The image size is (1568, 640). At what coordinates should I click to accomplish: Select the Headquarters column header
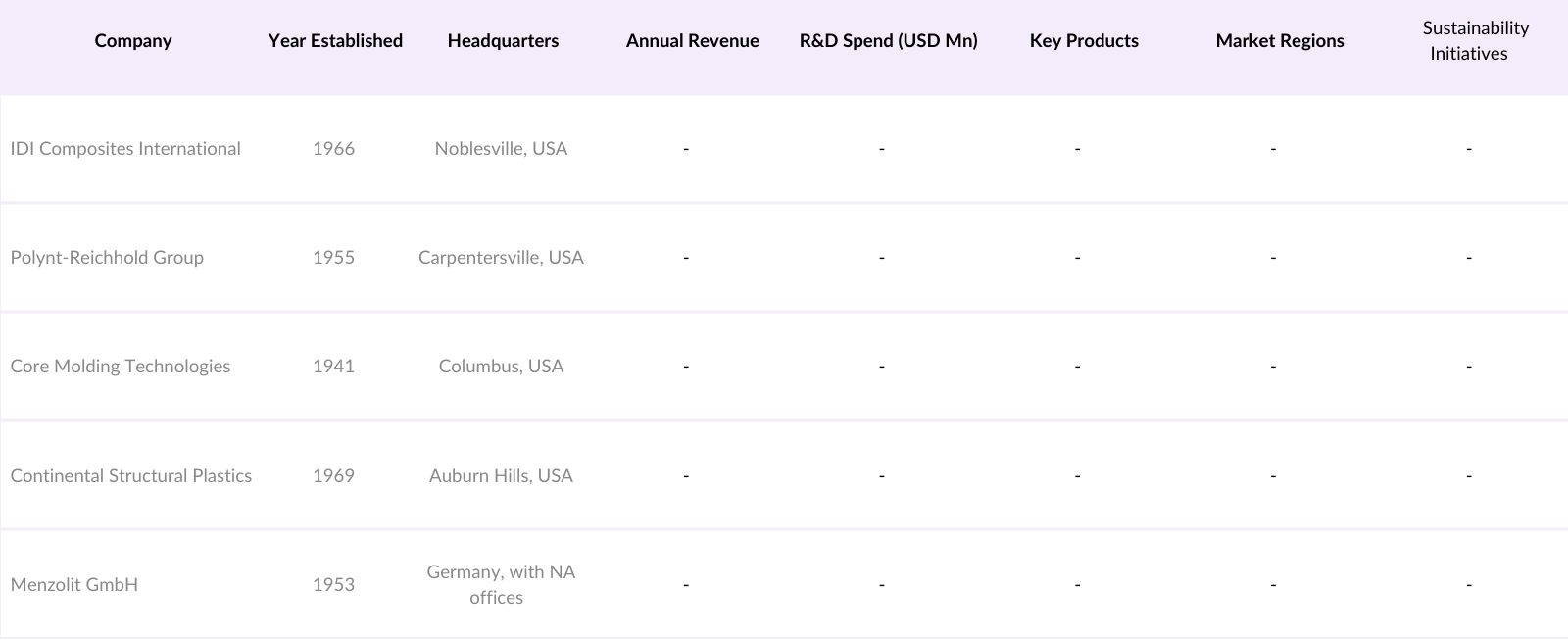503,41
